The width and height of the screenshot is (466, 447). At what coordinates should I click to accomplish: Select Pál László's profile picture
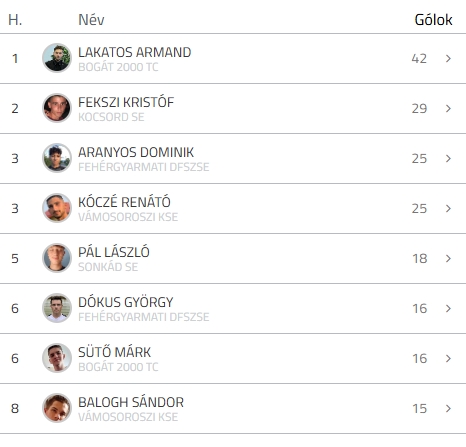click(57, 258)
